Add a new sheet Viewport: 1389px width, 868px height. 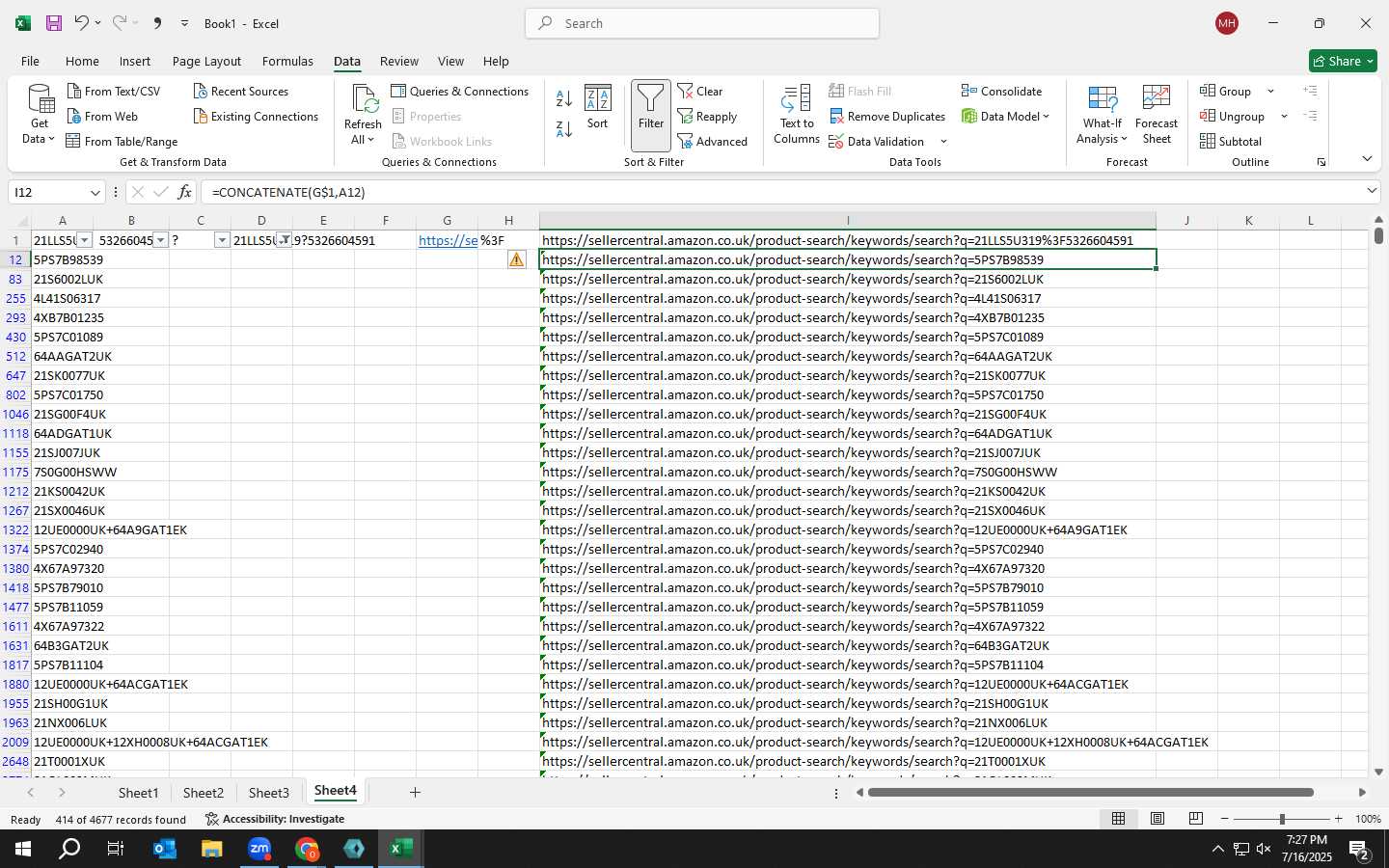415,793
